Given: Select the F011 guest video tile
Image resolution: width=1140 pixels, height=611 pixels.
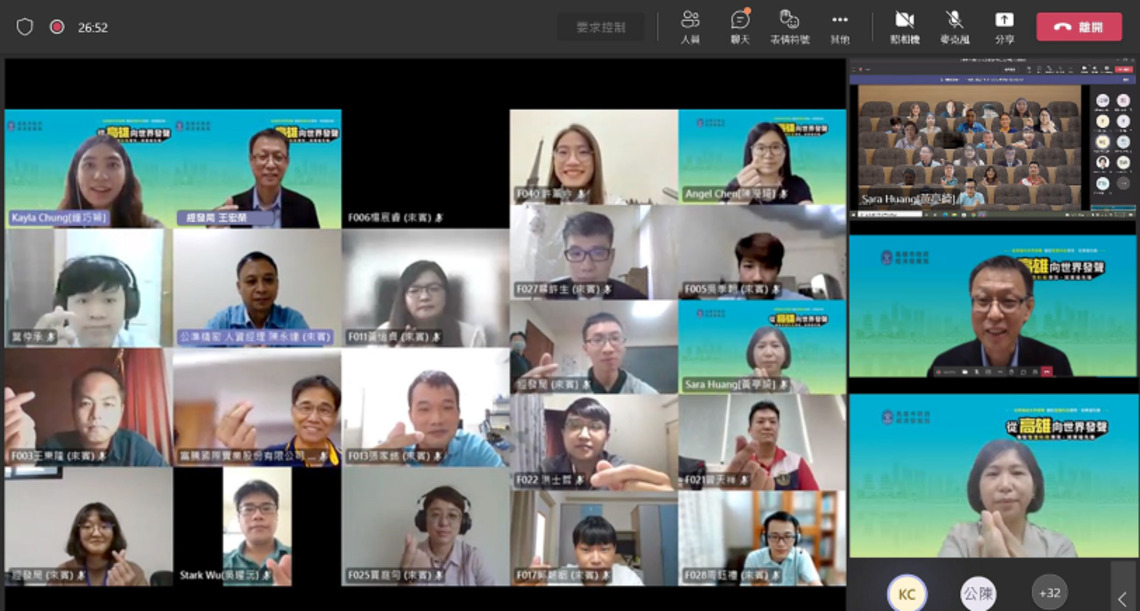Looking at the screenshot, I should click(x=425, y=288).
